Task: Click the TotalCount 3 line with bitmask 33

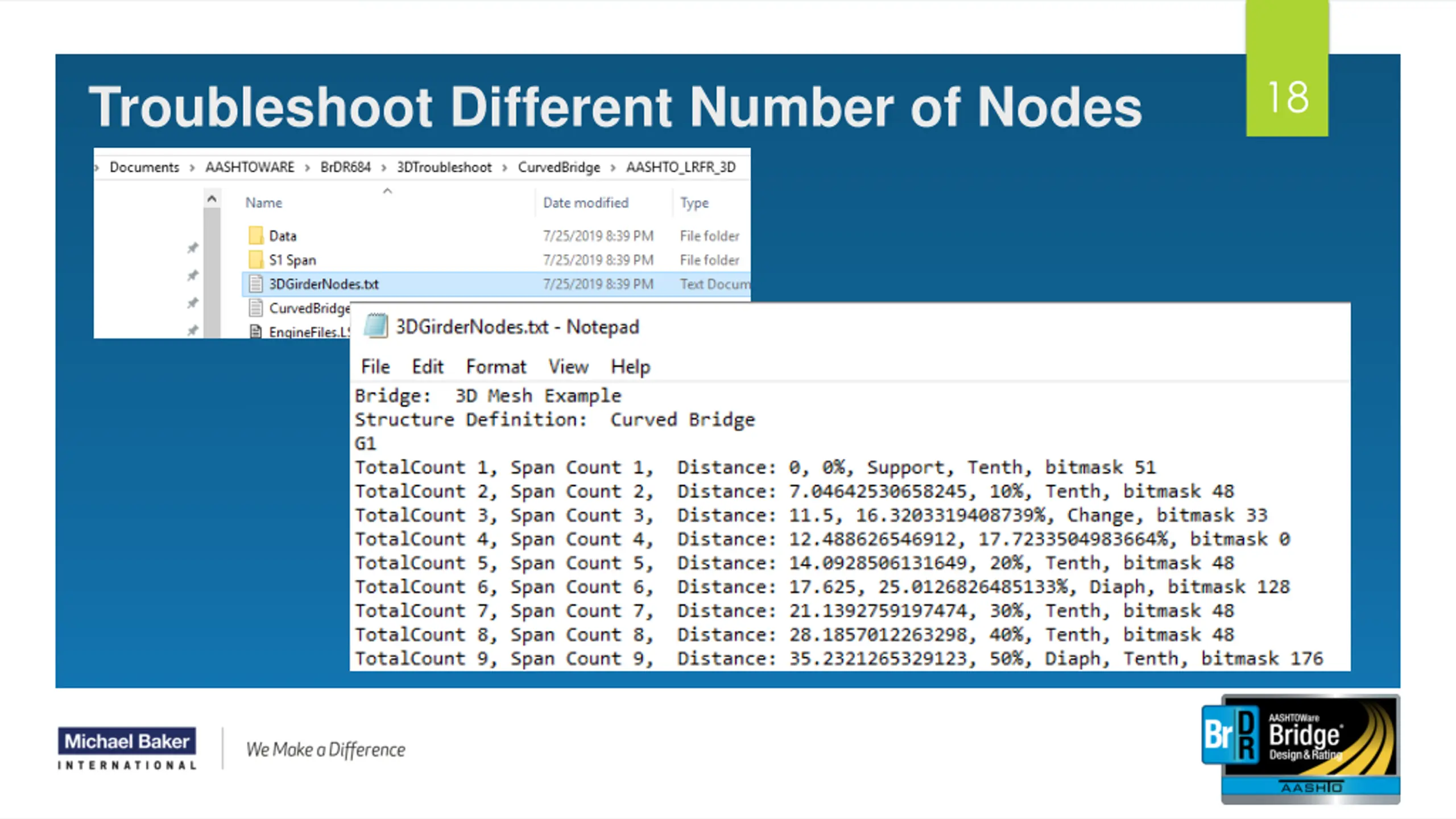Action: [811, 515]
